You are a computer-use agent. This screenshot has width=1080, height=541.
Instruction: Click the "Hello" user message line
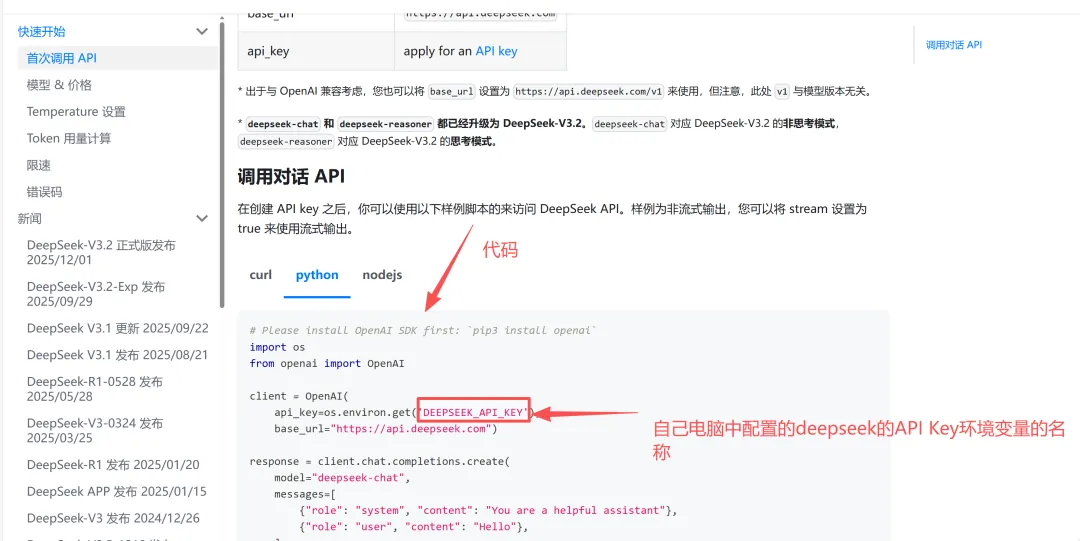click(x=415, y=527)
